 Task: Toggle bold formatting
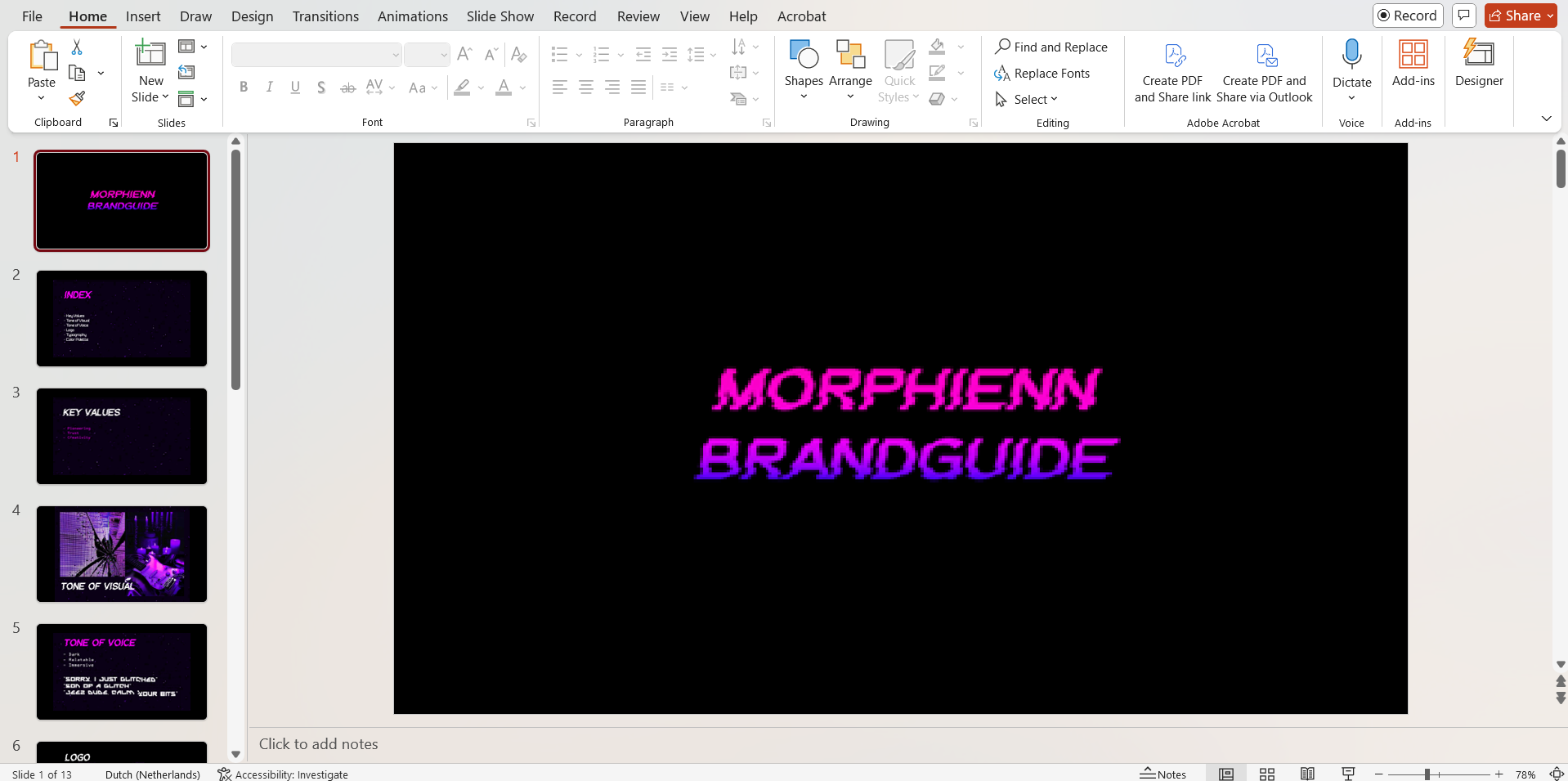[243, 87]
